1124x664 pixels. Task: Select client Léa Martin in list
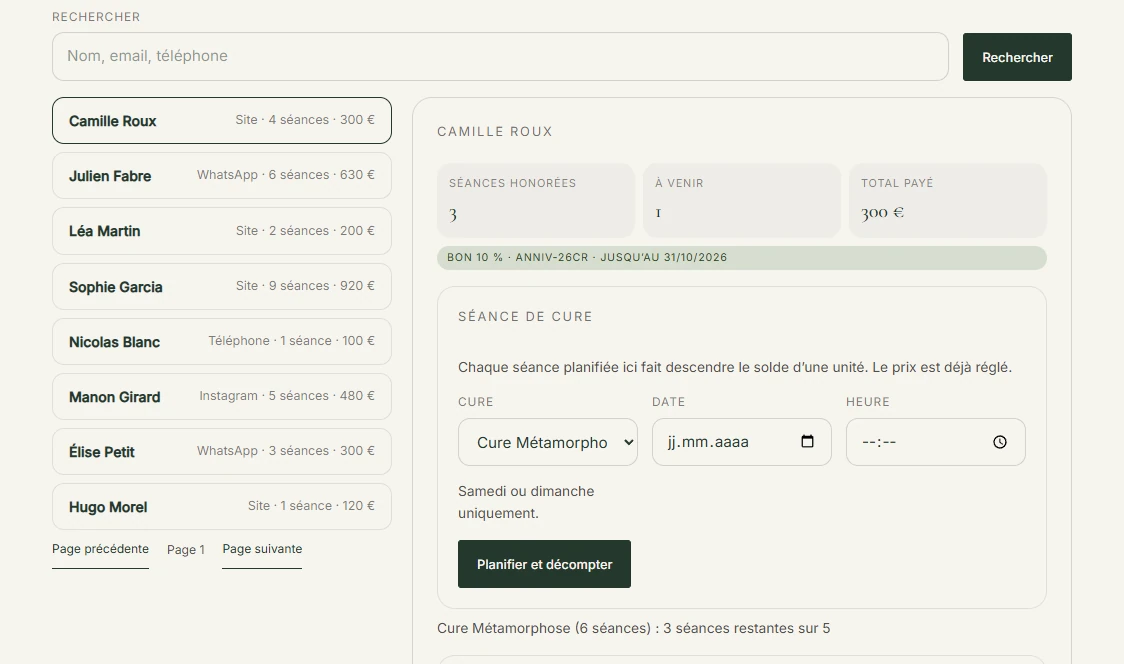point(222,231)
